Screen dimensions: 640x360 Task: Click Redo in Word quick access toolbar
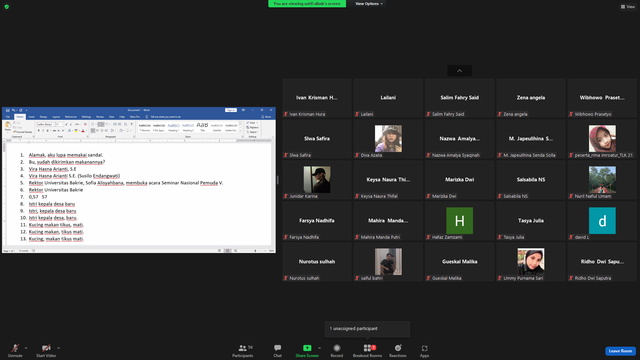pyautogui.click(x=20, y=110)
